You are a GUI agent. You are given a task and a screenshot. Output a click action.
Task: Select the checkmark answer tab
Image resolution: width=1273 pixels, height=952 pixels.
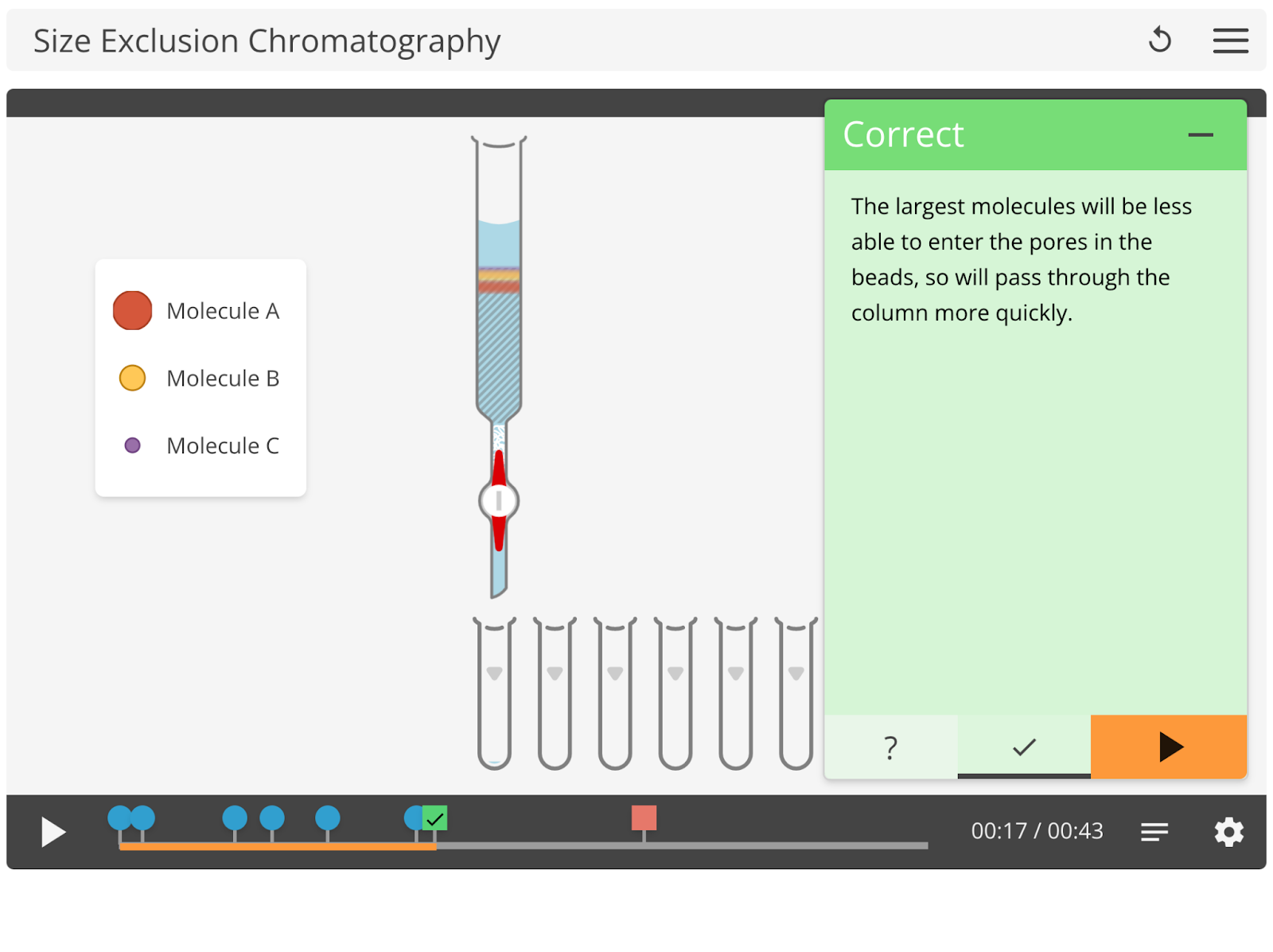(x=1024, y=747)
